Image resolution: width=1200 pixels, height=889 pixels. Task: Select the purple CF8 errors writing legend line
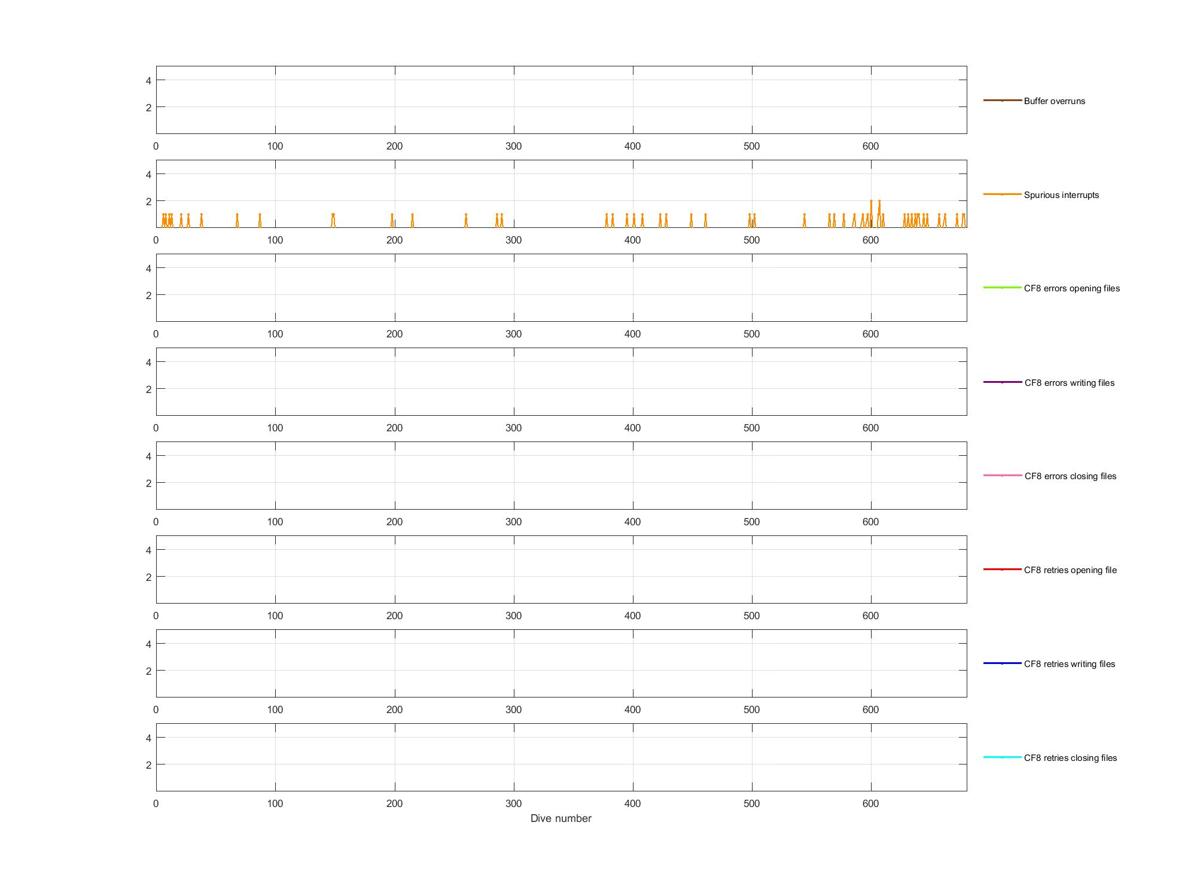(1002, 382)
